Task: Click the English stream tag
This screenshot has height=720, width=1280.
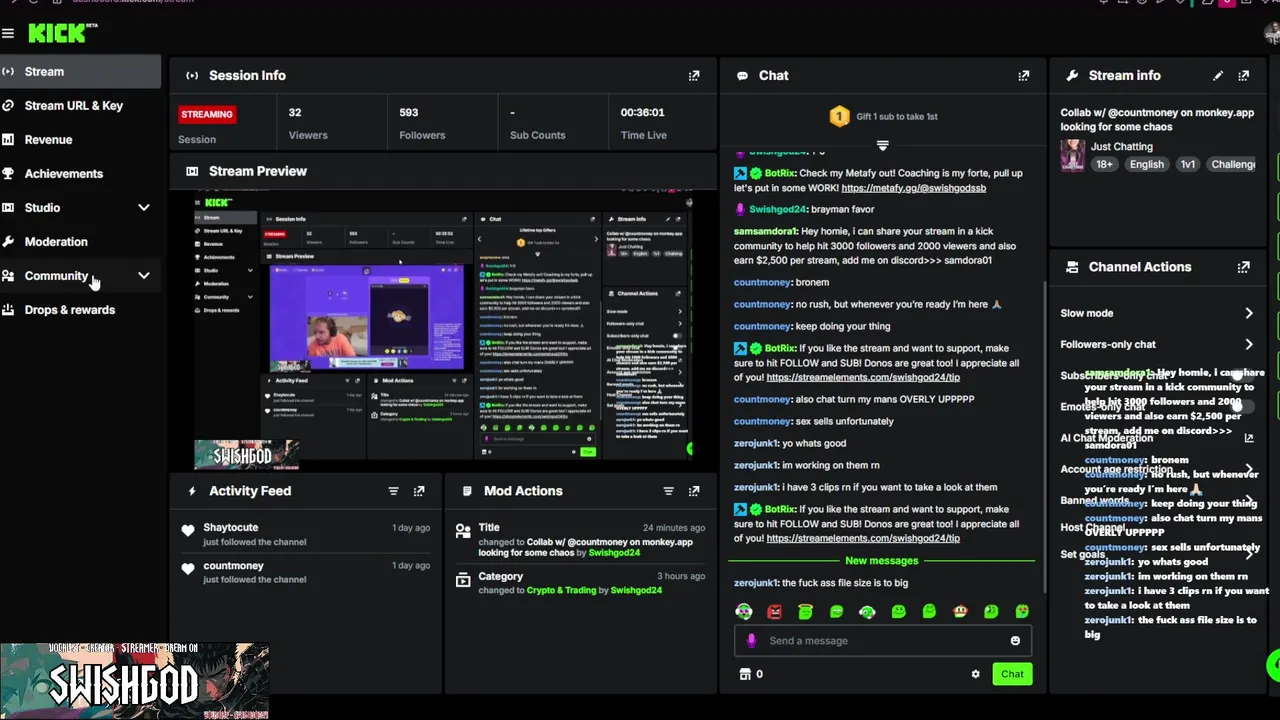Action: (1146, 165)
